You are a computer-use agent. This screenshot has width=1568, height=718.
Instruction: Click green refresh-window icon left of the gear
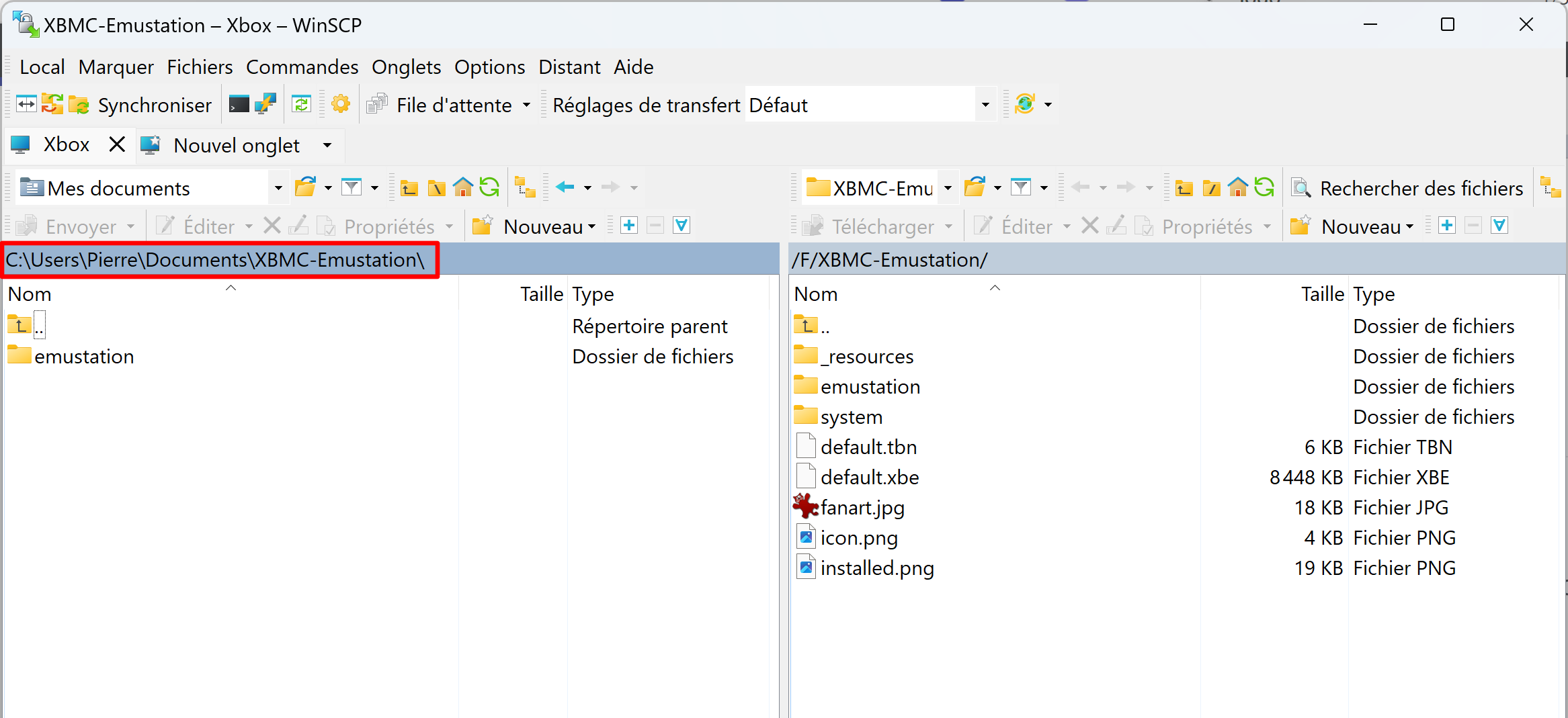(301, 104)
